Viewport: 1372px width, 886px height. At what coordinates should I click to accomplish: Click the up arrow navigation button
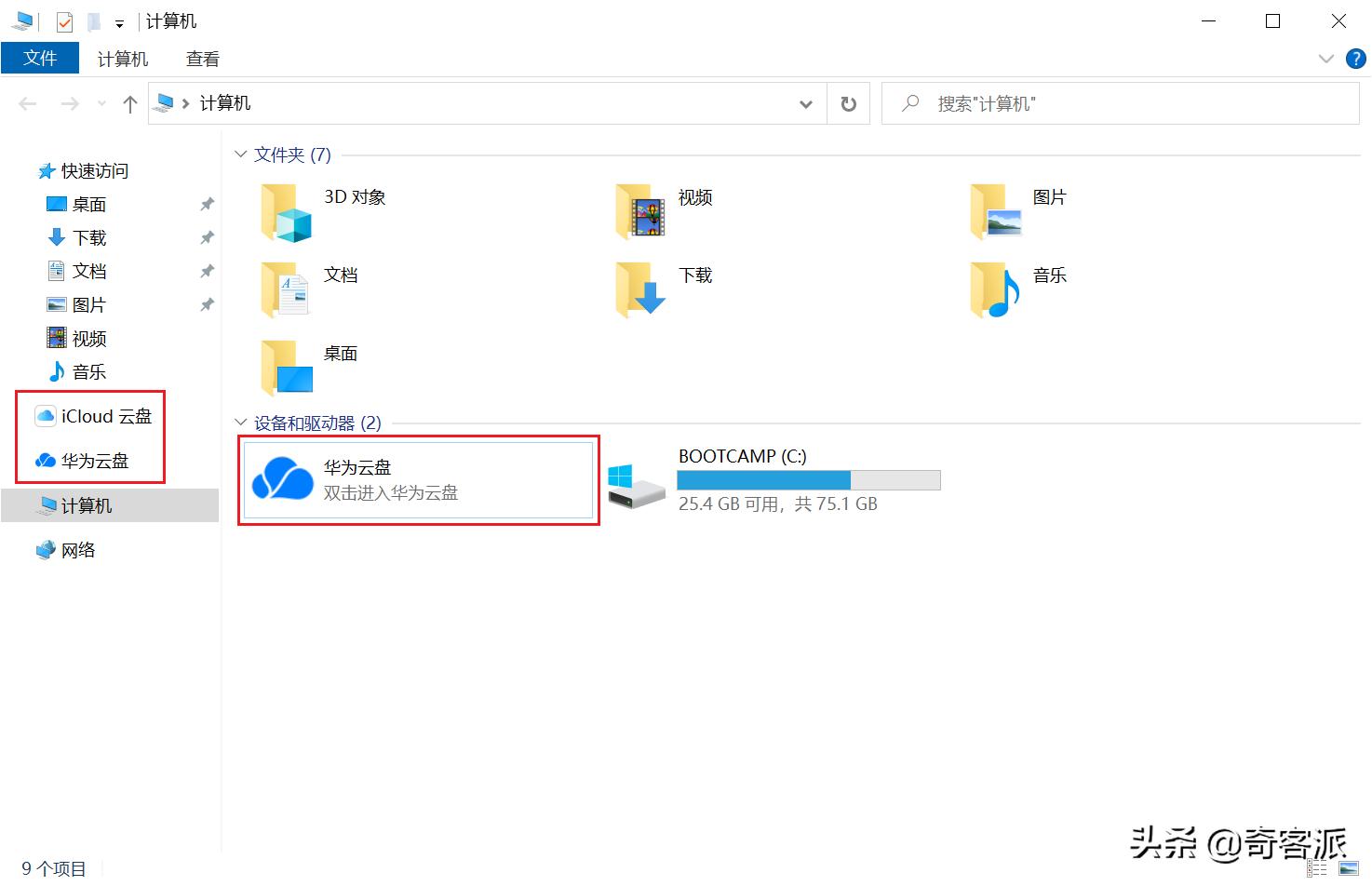pyautogui.click(x=130, y=104)
